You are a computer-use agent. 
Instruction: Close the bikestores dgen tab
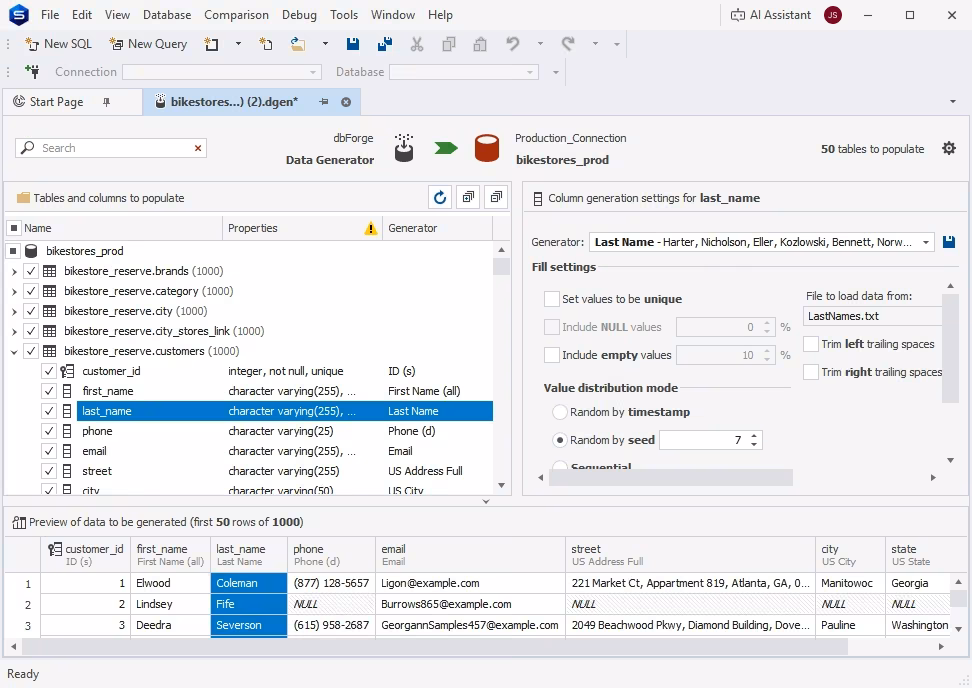pos(346,102)
